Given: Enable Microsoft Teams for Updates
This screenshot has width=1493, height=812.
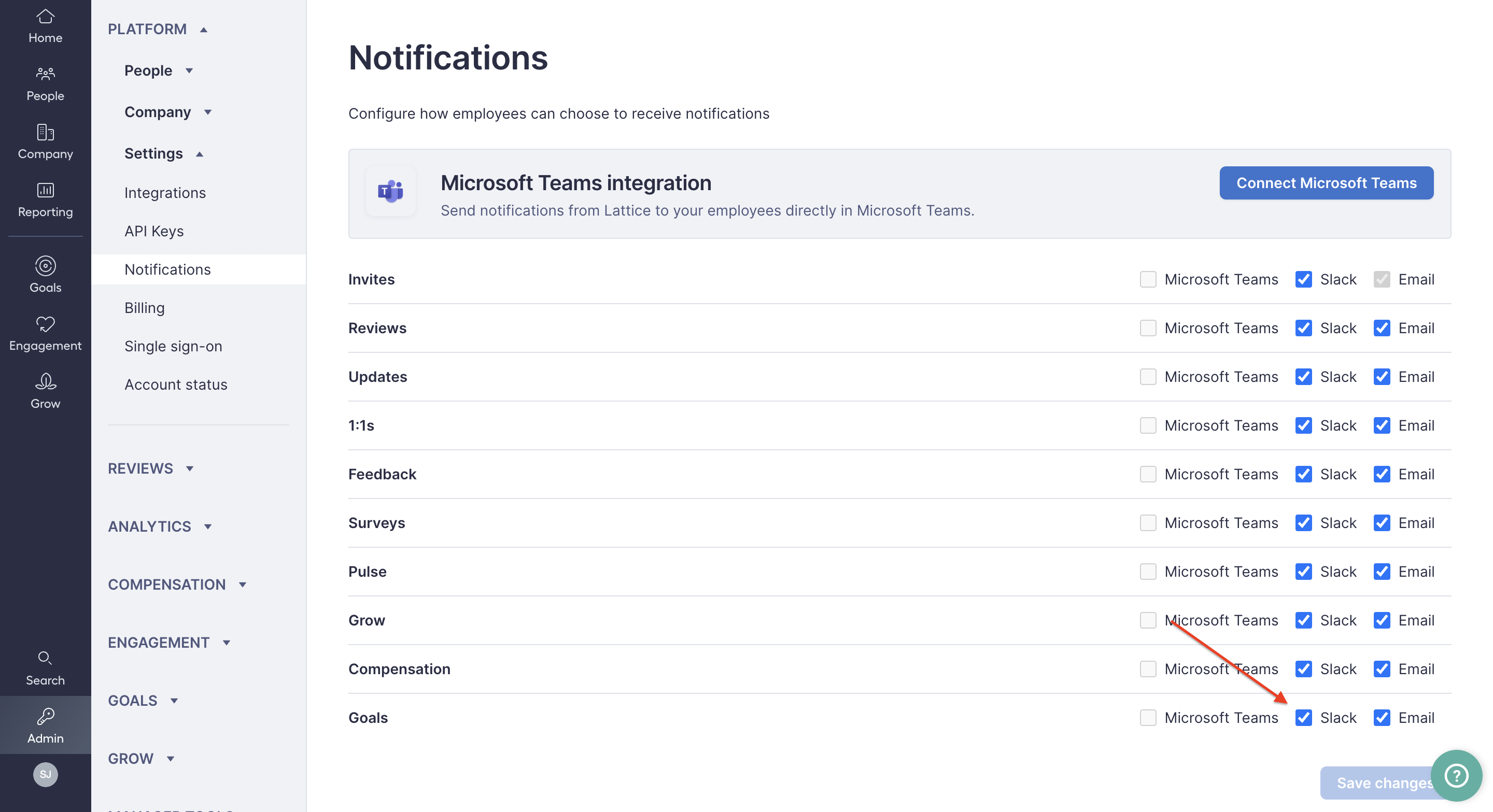Looking at the screenshot, I should (x=1148, y=377).
